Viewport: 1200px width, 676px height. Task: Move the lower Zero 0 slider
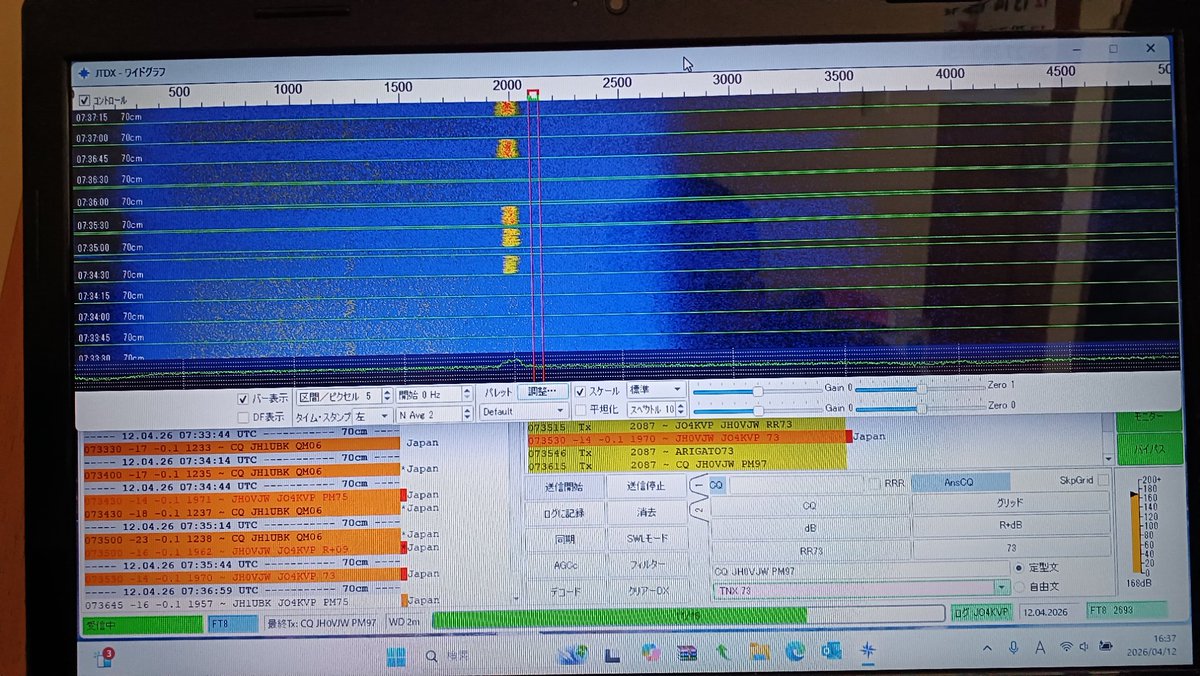click(x=920, y=407)
